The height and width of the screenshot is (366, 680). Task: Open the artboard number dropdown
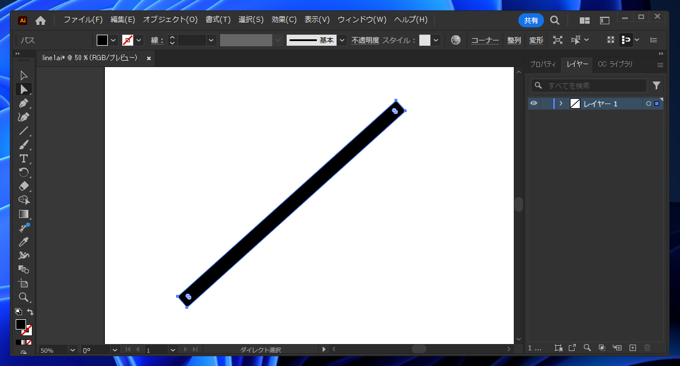tap(173, 350)
